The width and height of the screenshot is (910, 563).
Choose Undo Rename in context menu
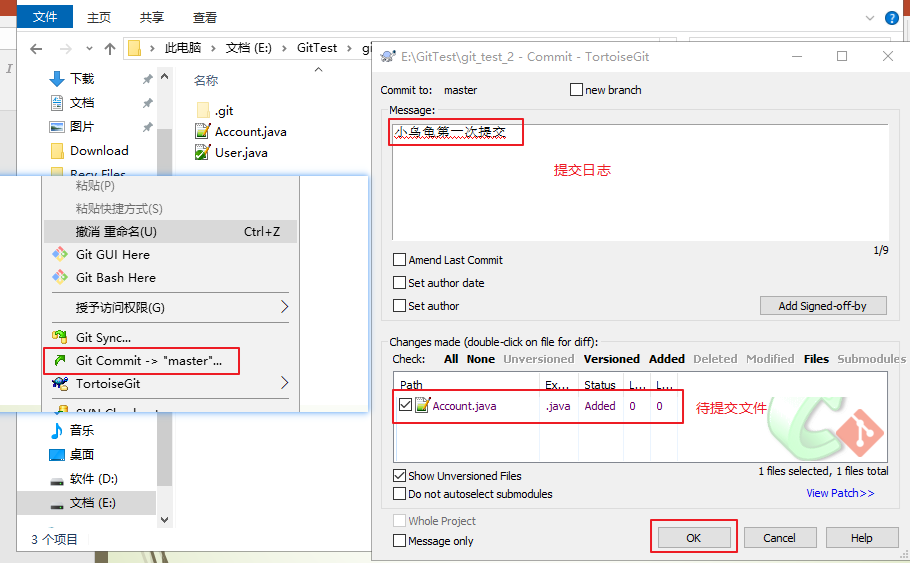coord(171,232)
